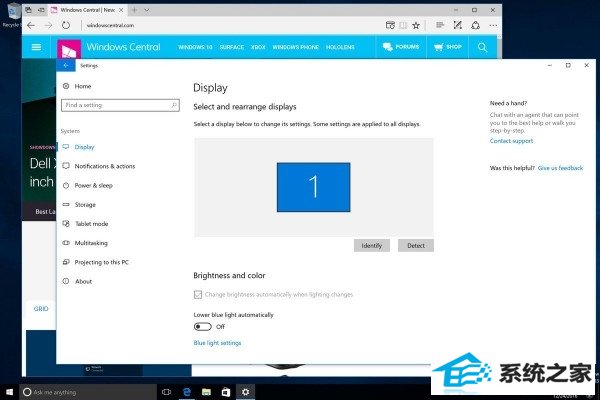
Task: Expand tab preview chevron in Edge
Action: coord(147,10)
